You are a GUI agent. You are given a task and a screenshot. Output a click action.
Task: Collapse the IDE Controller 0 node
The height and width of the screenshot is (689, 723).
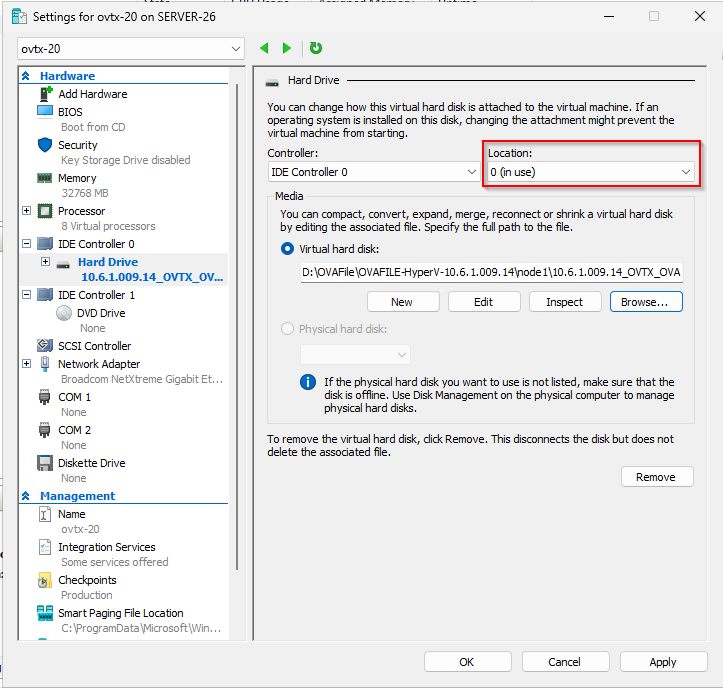coord(27,244)
